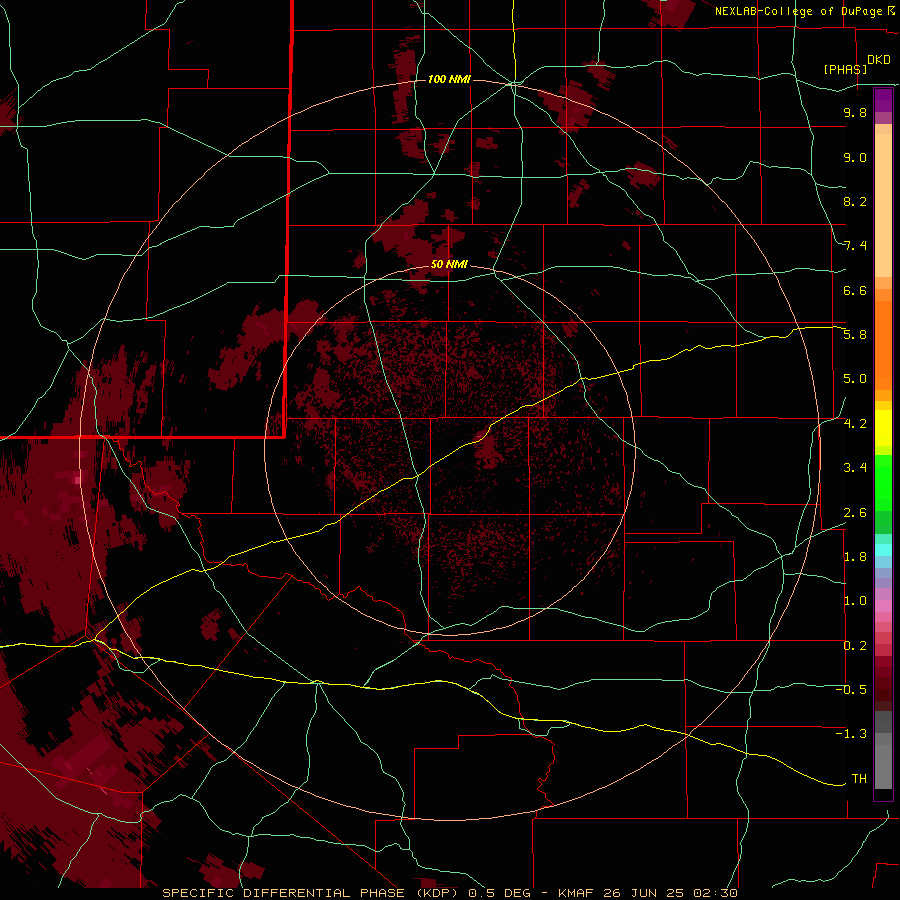Screen dimensions: 900x900
Task: Click the 2.6 scale value
Action: click(x=855, y=513)
